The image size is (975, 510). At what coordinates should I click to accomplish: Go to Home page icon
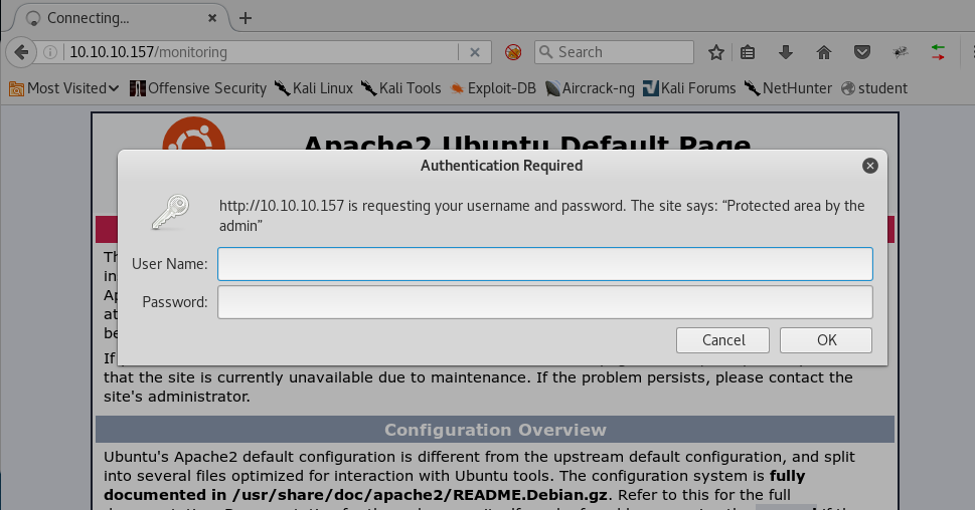point(824,52)
